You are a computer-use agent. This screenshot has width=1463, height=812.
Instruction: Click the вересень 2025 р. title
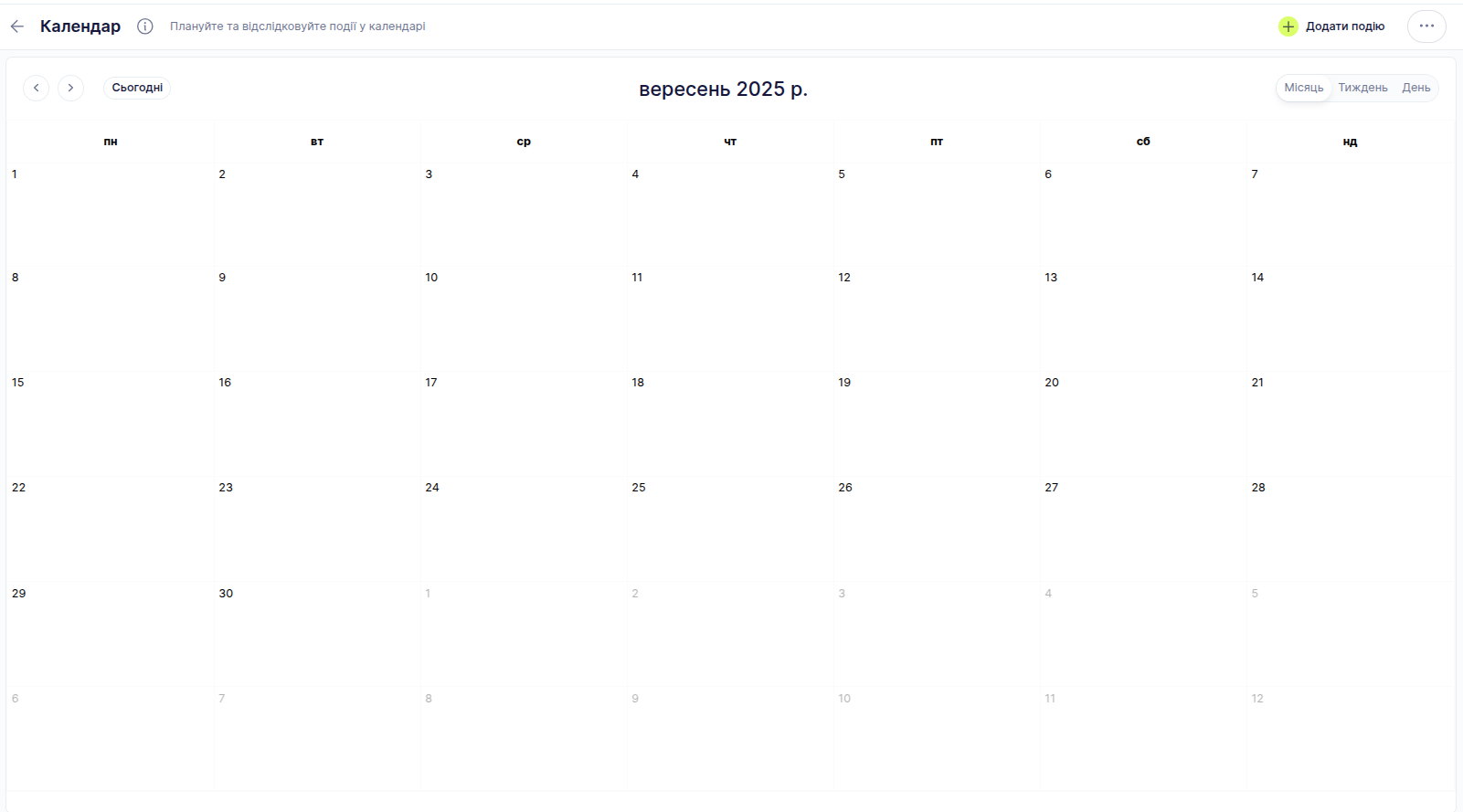pos(723,89)
